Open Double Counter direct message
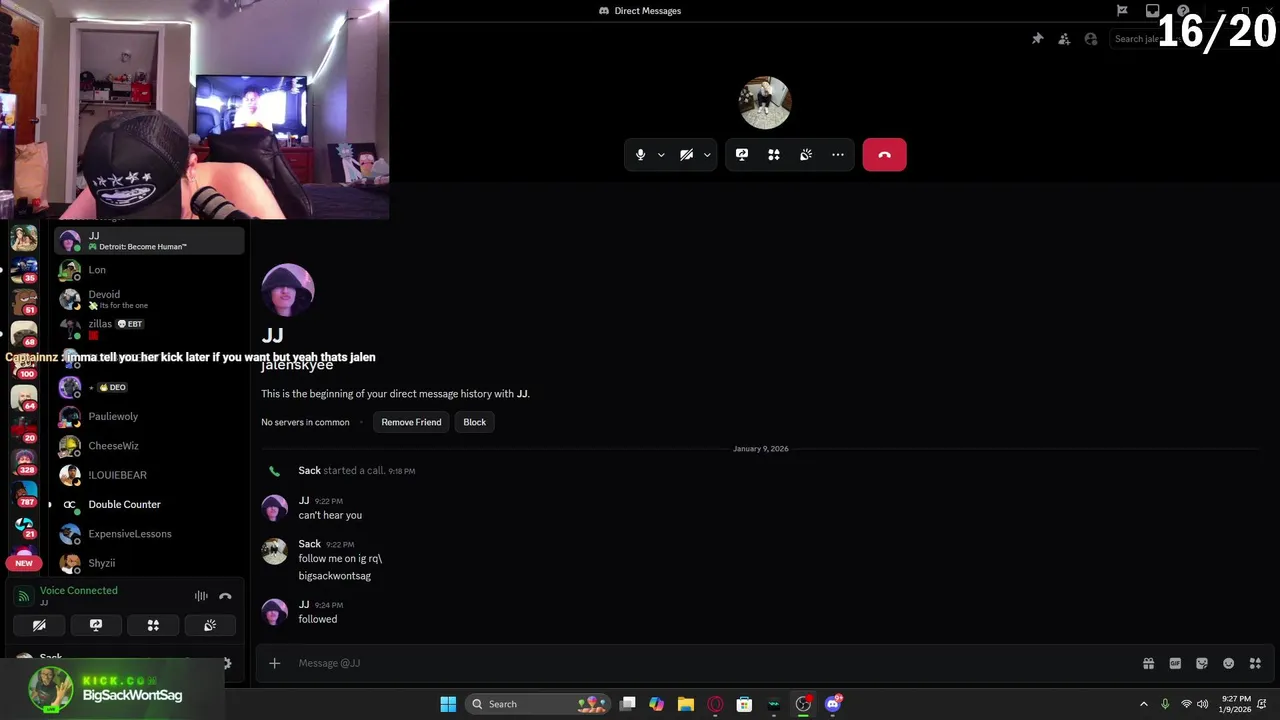The width and height of the screenshot is (1280, 720). (x=149, y=504)
